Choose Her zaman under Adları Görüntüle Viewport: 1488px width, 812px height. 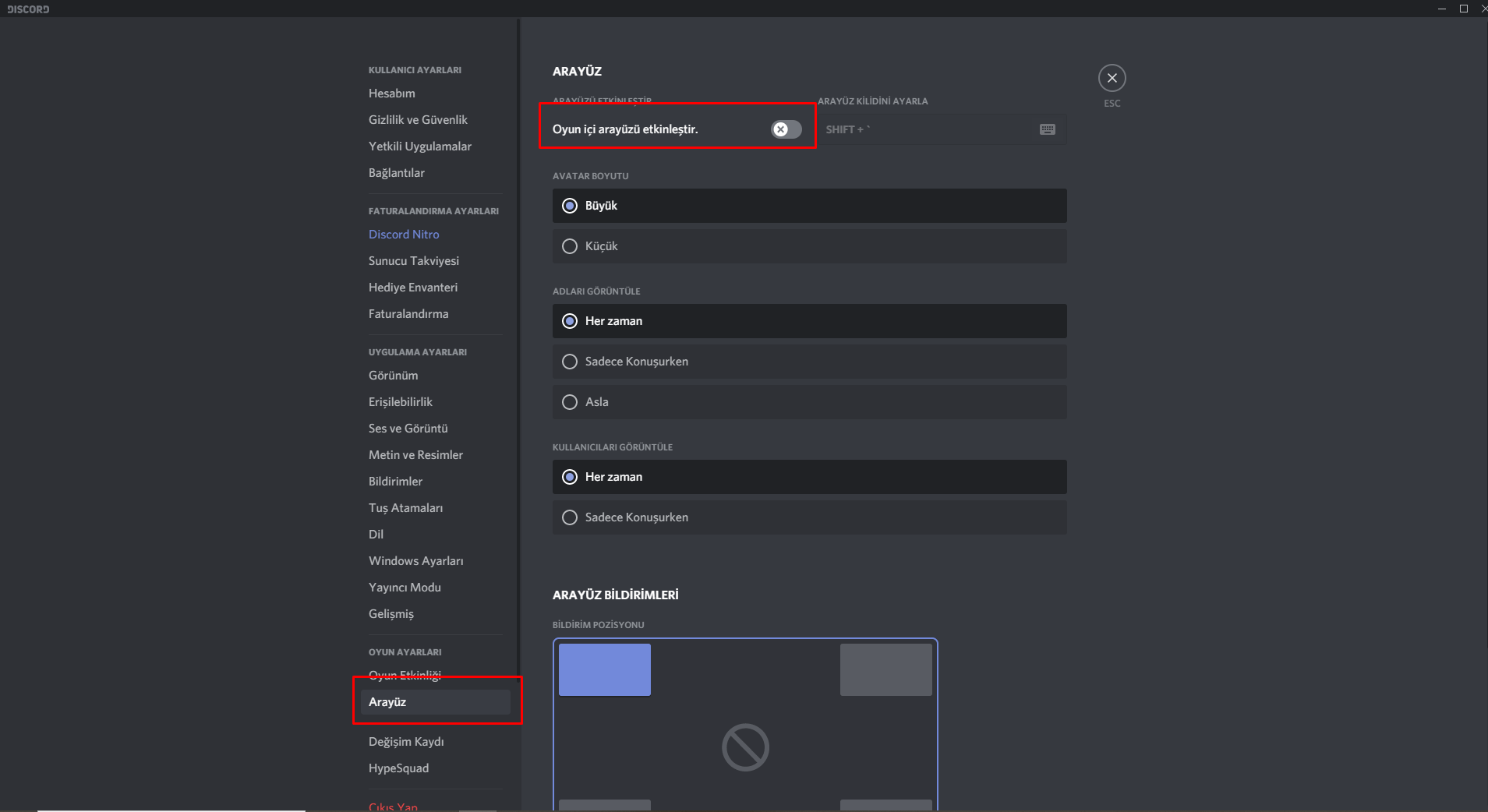pos(809,321)
